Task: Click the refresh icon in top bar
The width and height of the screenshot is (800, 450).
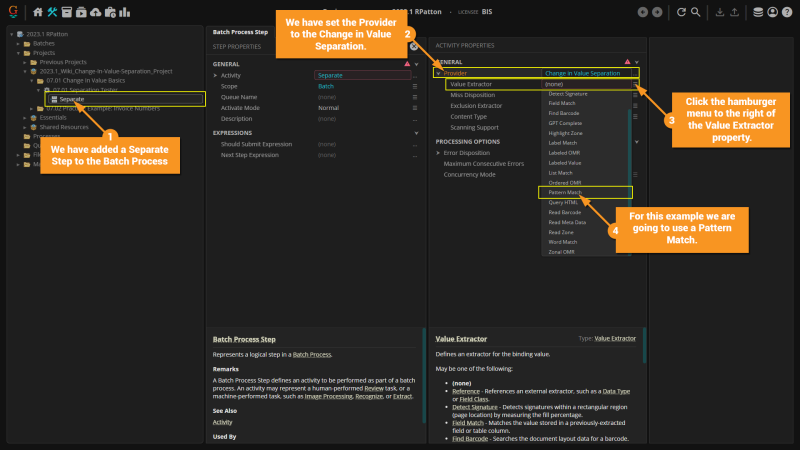Action: coord(681,12)
